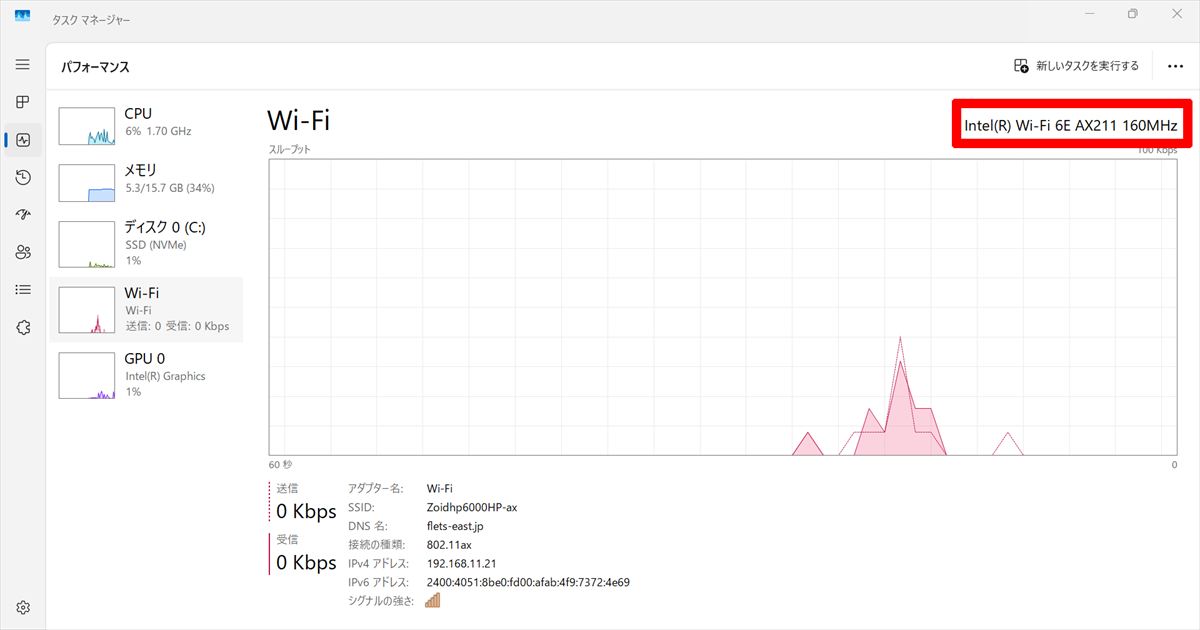The image size is (1200, 630).
Task: Open the hamburger navigation menu
Action: tap(23, 65)
